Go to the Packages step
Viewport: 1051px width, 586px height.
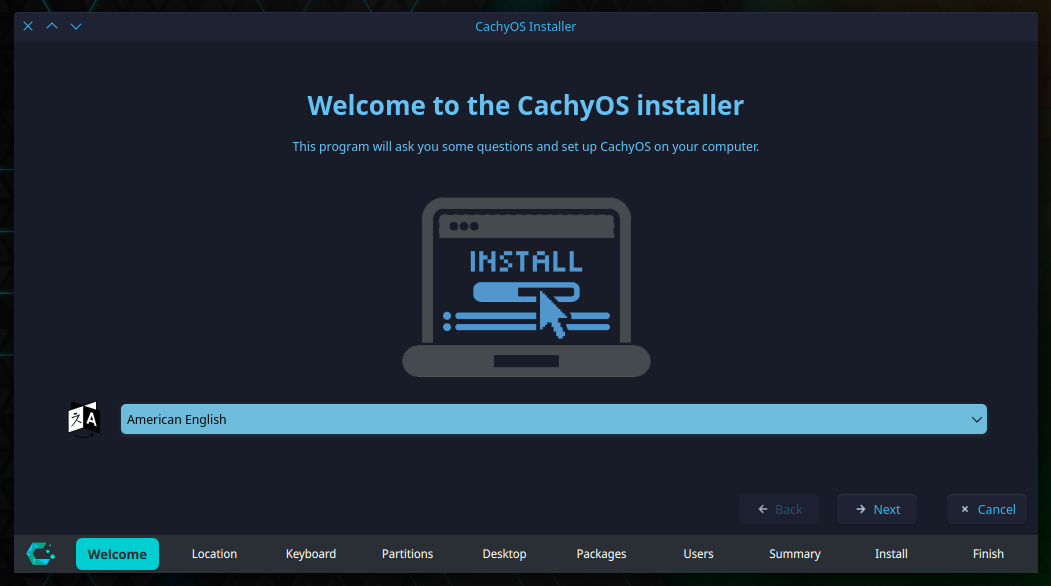(x=601, y=554)
